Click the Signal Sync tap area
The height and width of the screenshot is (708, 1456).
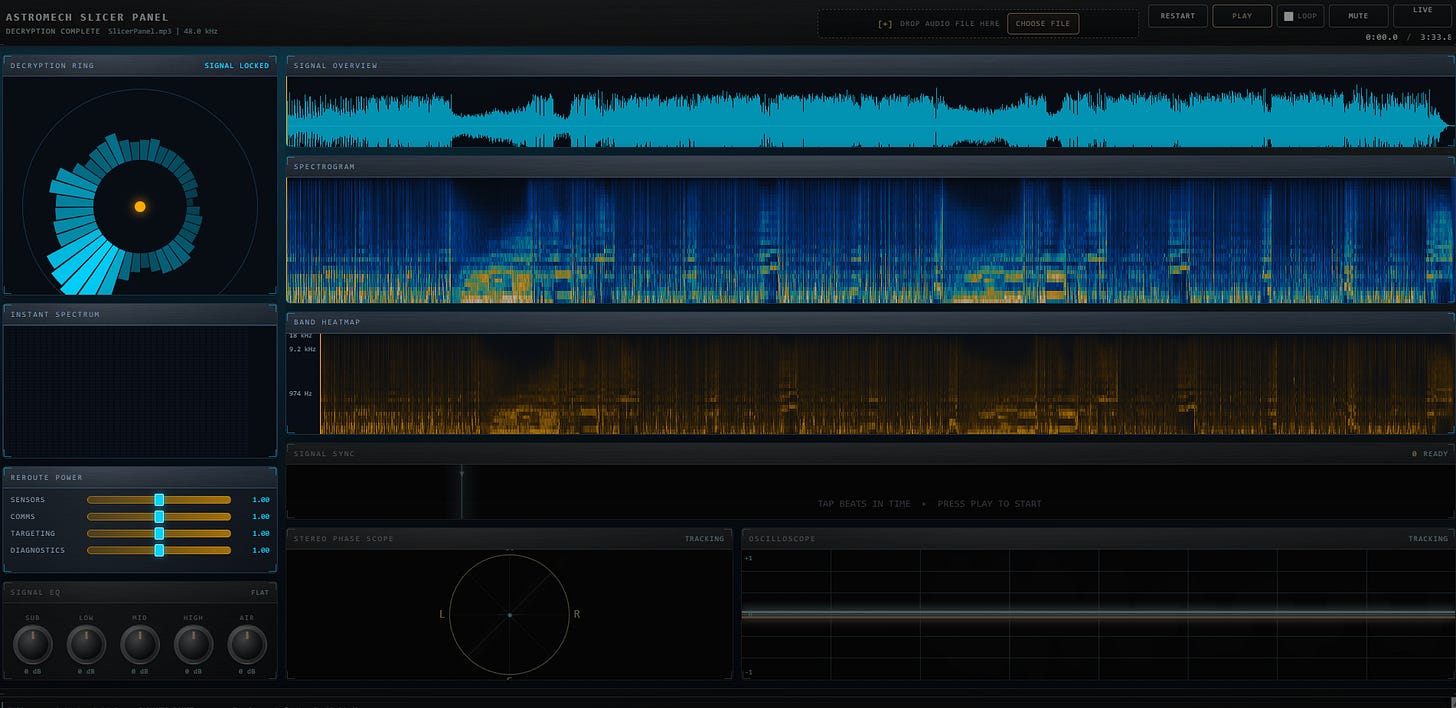[869, 492]
